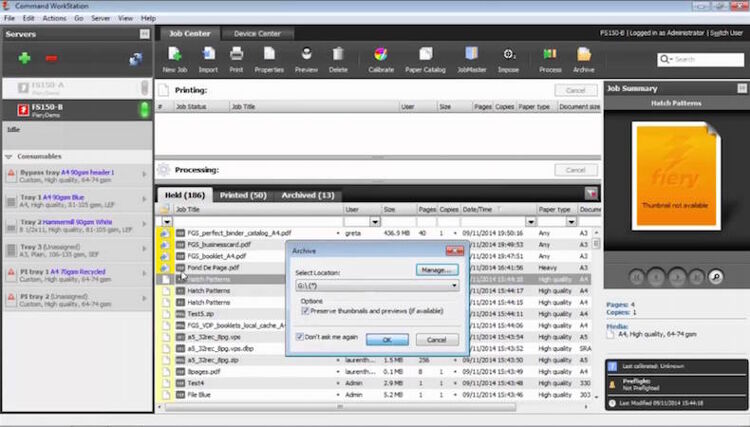Click the job list vertical scrollbar
This screenshot has width=750, height=427.
coord(596,243)
